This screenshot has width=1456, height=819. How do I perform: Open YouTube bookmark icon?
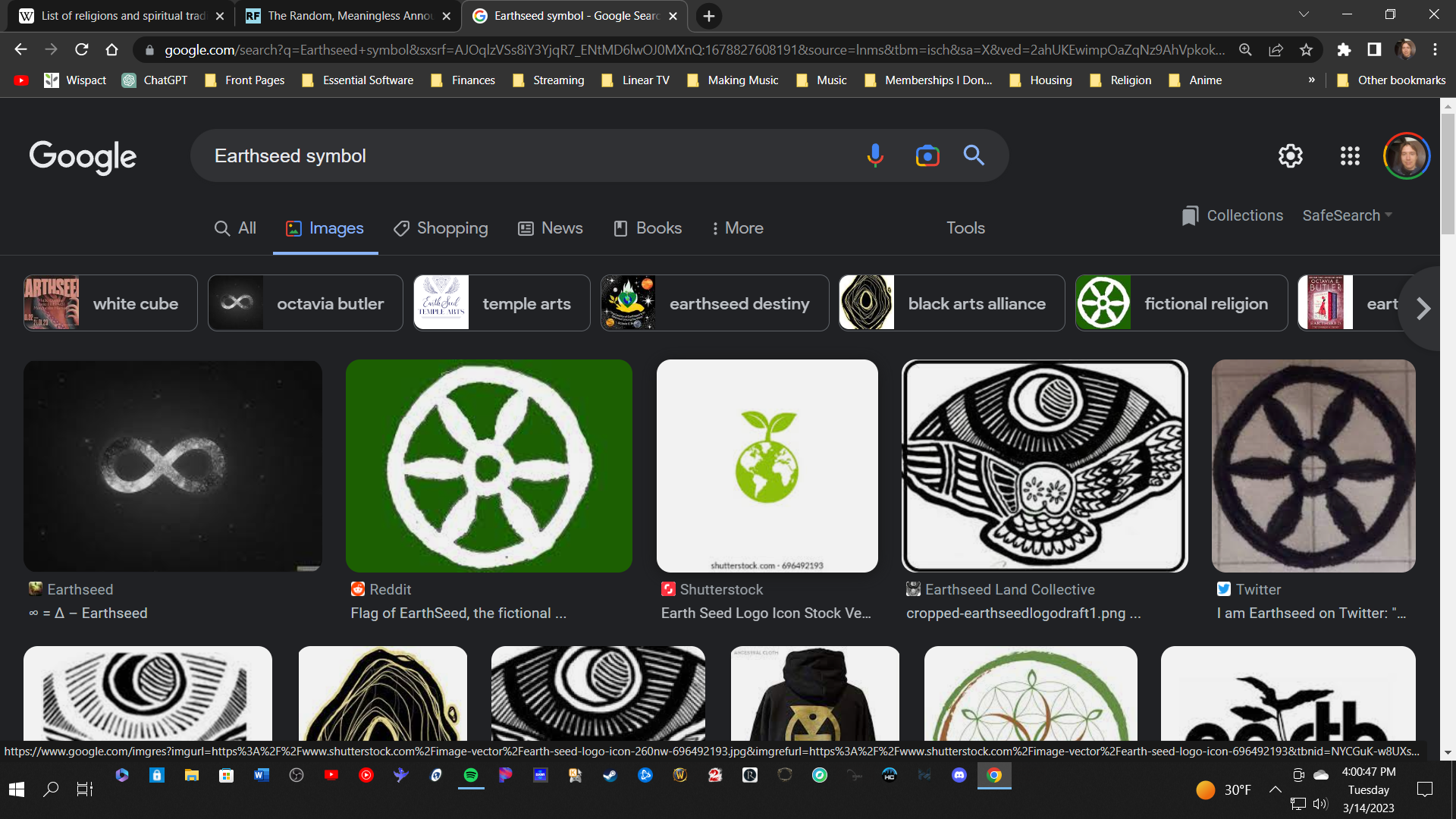pos(21,80)
